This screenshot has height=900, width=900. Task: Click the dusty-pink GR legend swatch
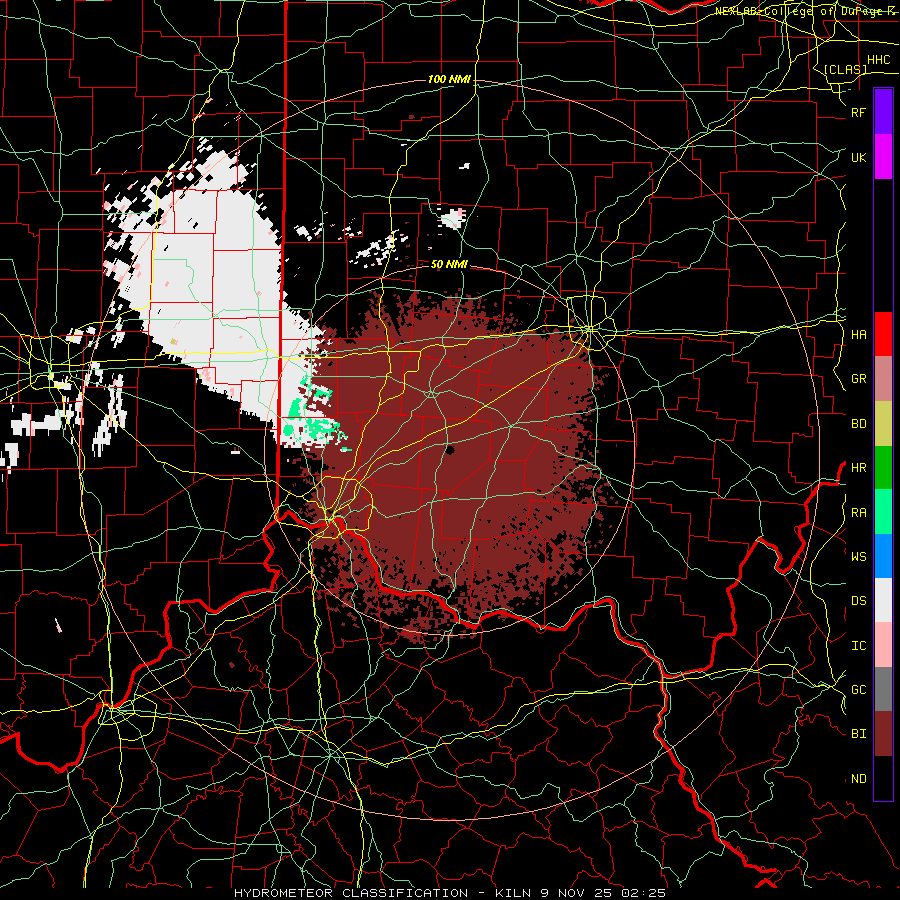pos(883,379)
